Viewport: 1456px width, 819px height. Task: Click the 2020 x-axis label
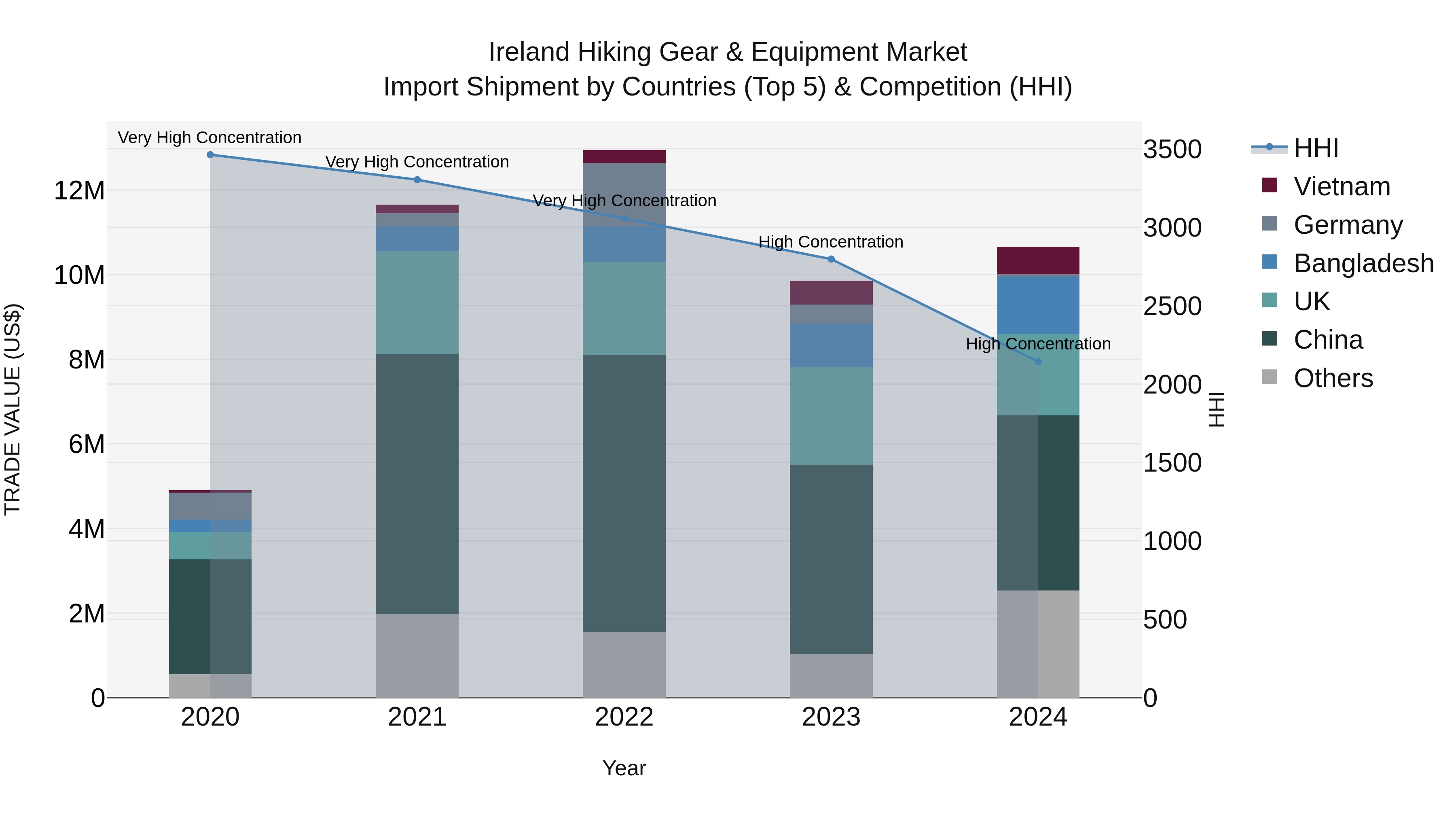(210, 717)
